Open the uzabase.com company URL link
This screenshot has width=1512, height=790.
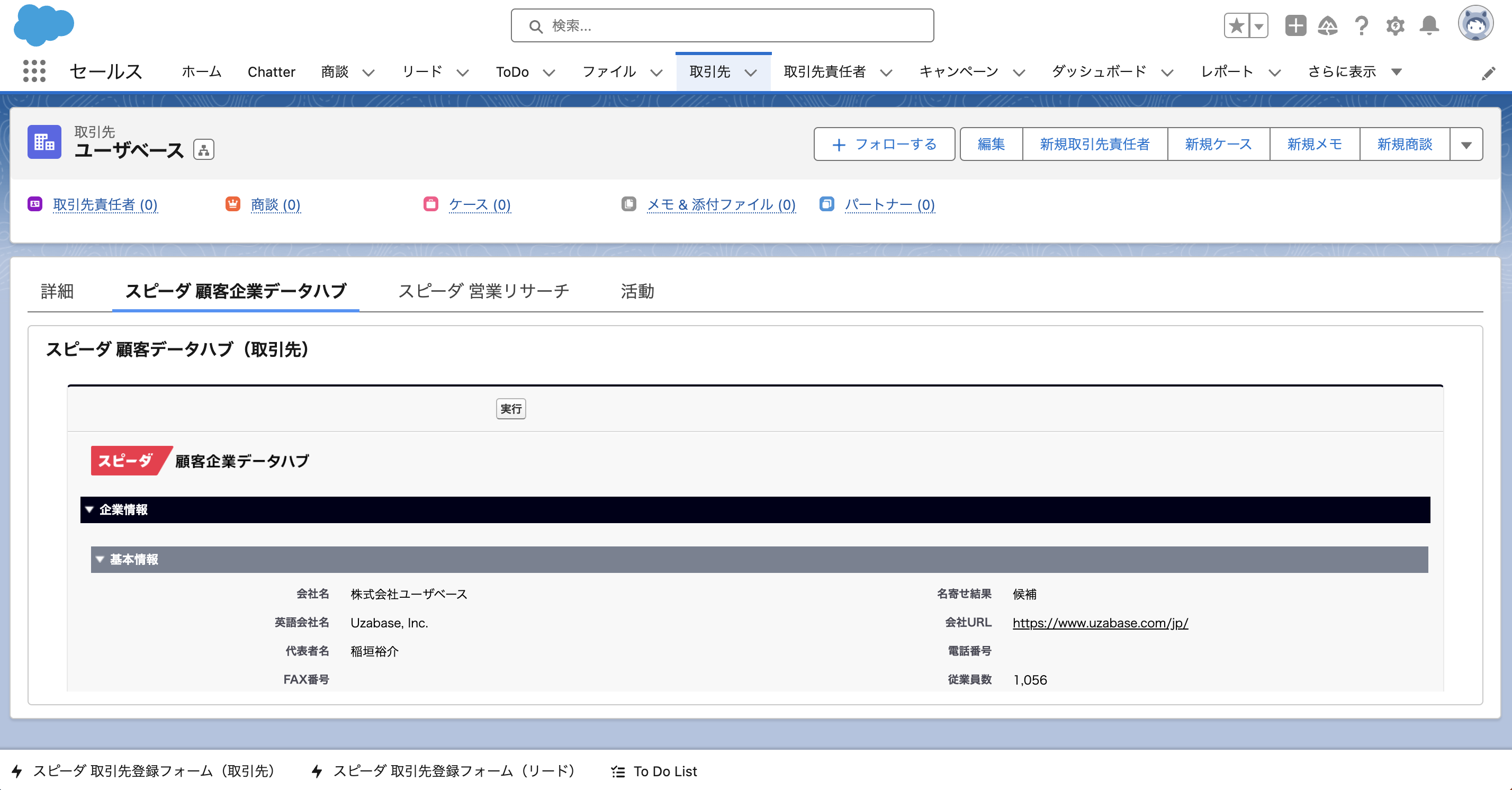pyautogui.click(x=1100, y=623)
